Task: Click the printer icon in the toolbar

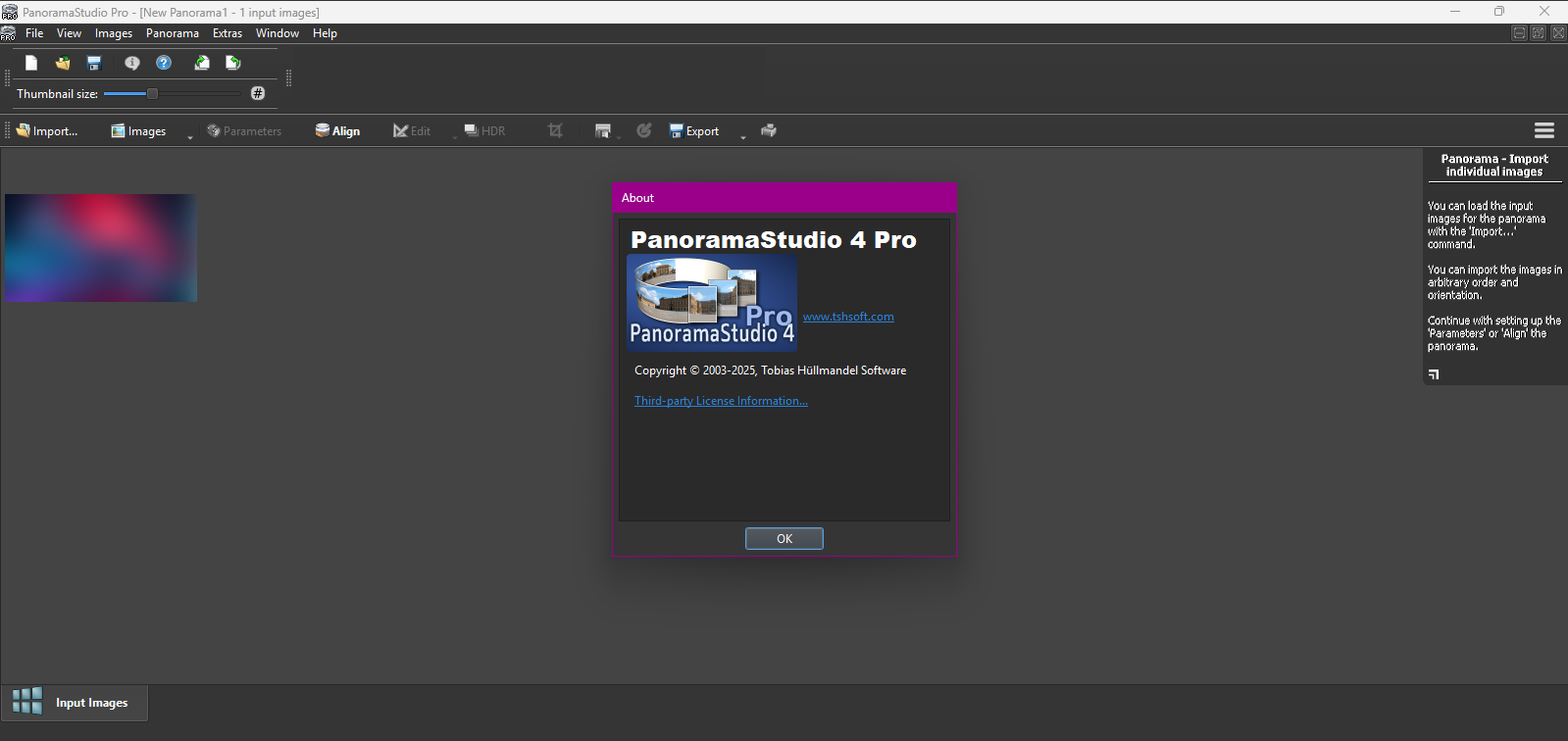Action: coord(769,130)
